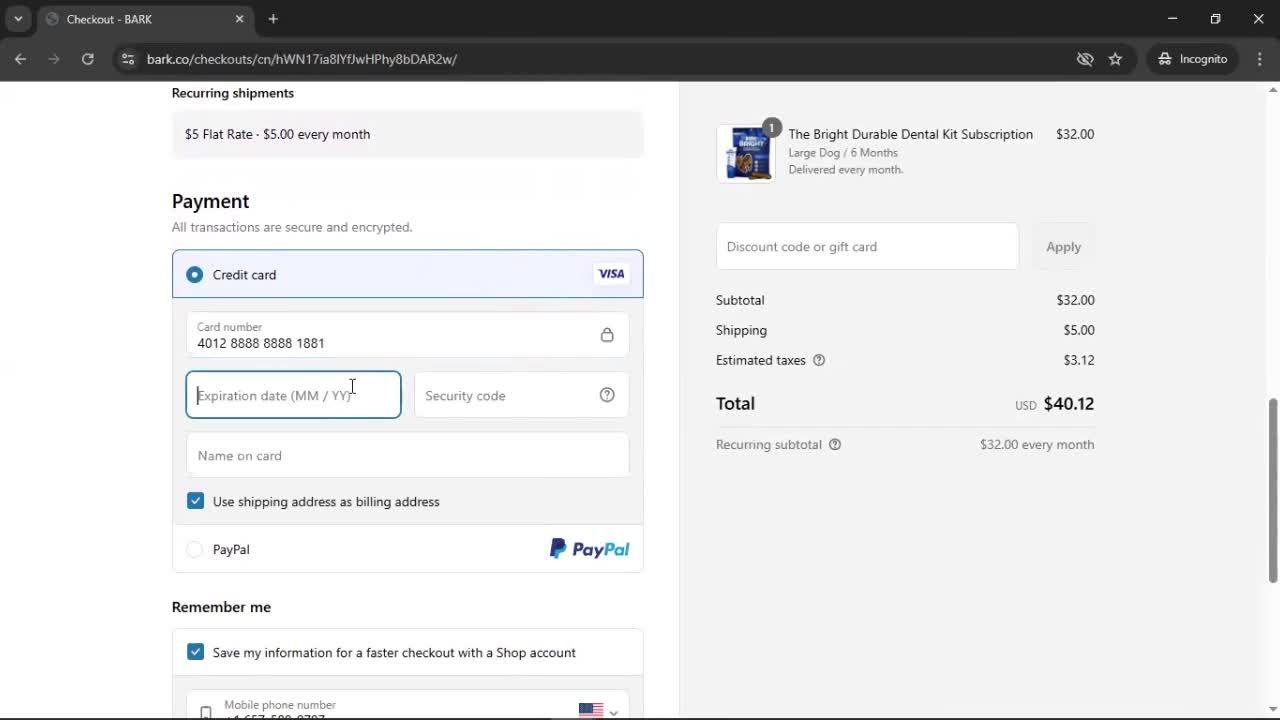Click the Payment heading
The height and width of the screenshot is (720, 1280).
(210, 201)
